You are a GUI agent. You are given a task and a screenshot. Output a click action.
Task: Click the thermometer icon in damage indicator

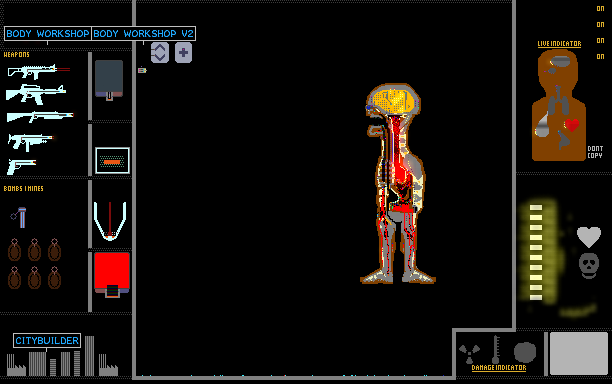[x=496, y=349]
